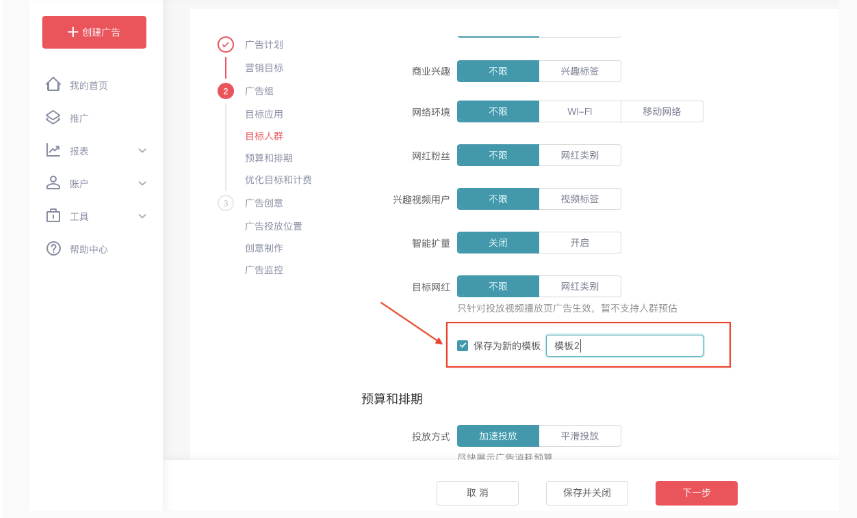Select WI-FI for 网络环境
This screenshot has height=518, width=857.
tap(580, 112)
